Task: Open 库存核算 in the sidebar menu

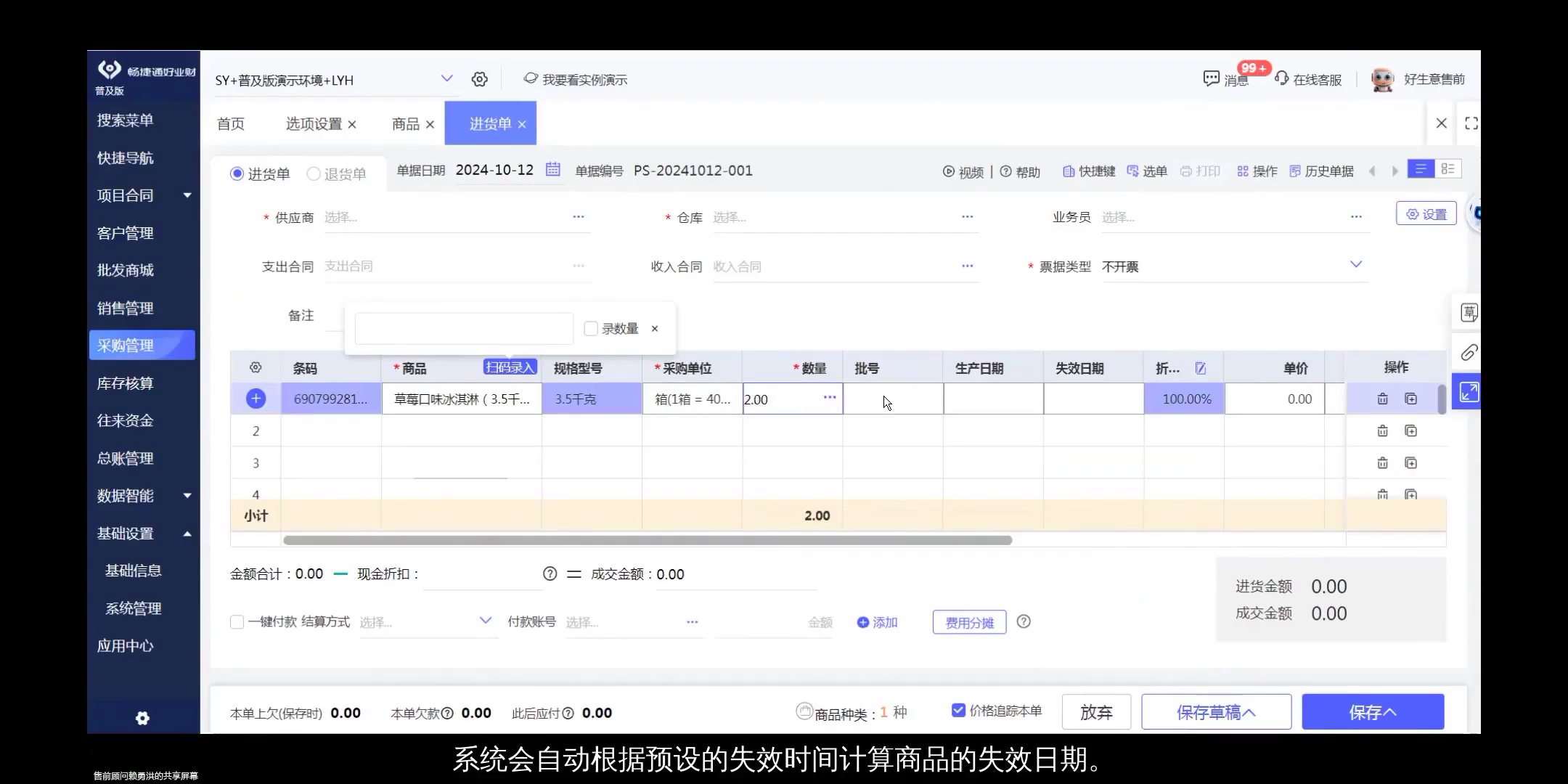Action: [x=125, y=383]
